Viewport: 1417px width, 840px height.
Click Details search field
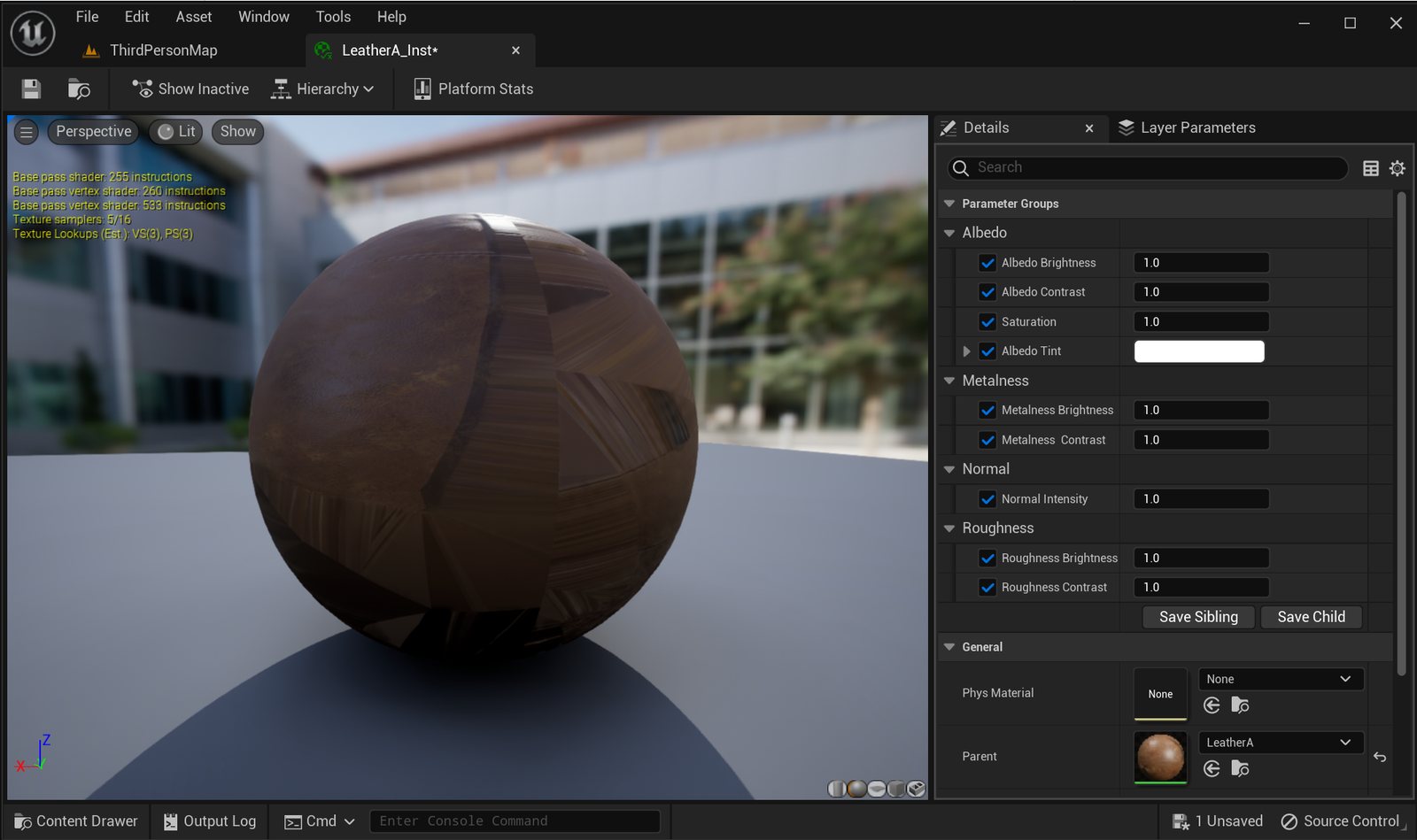point(1148,168)
